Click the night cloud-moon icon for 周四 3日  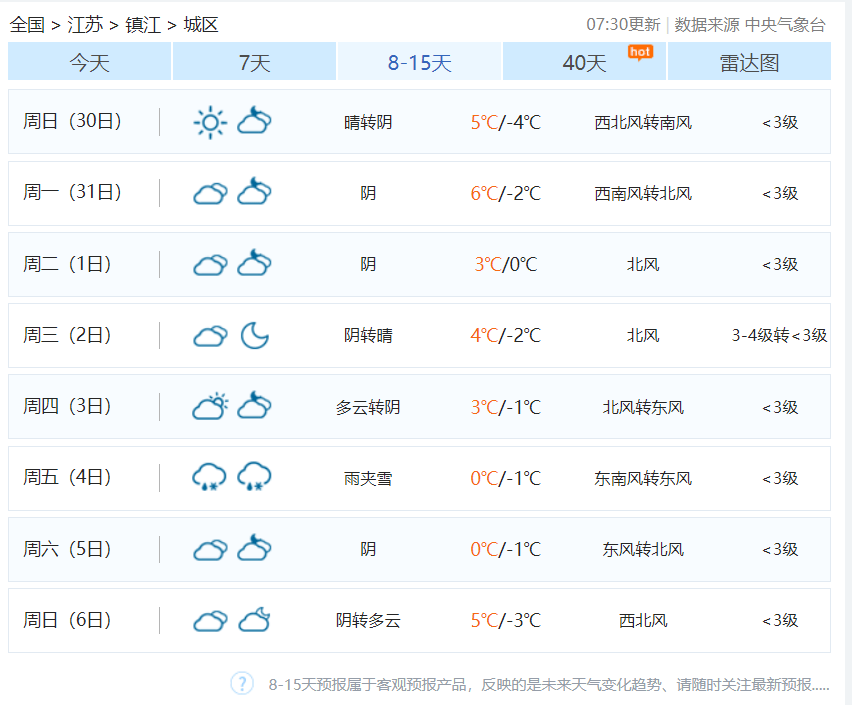(x=254, y=405)
